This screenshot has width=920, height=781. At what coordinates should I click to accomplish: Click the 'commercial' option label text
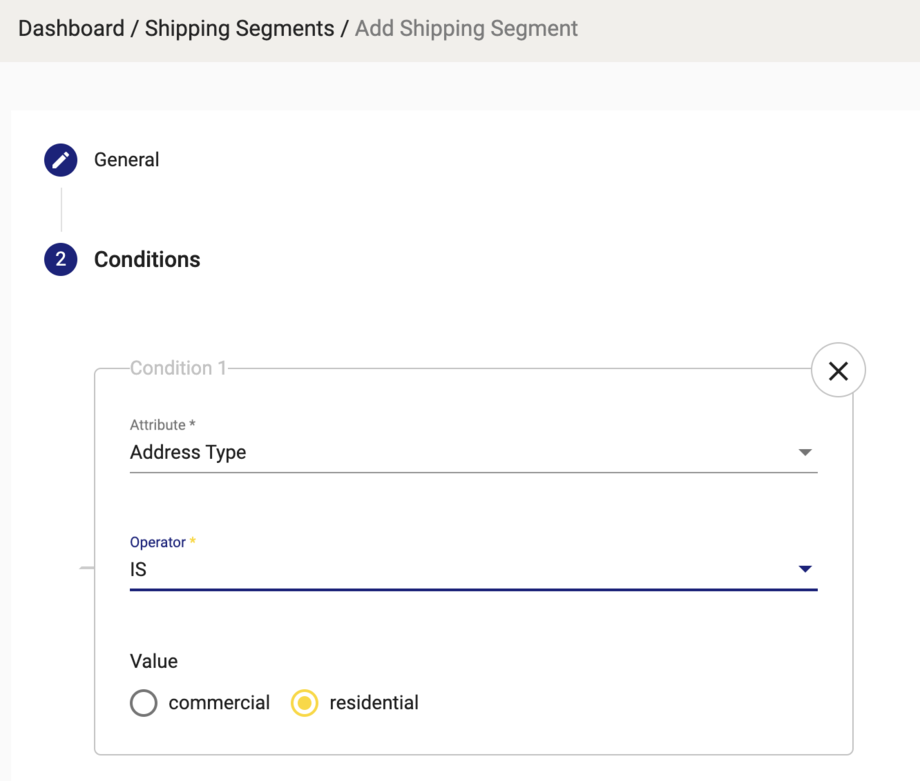click(x=219, y=703)
